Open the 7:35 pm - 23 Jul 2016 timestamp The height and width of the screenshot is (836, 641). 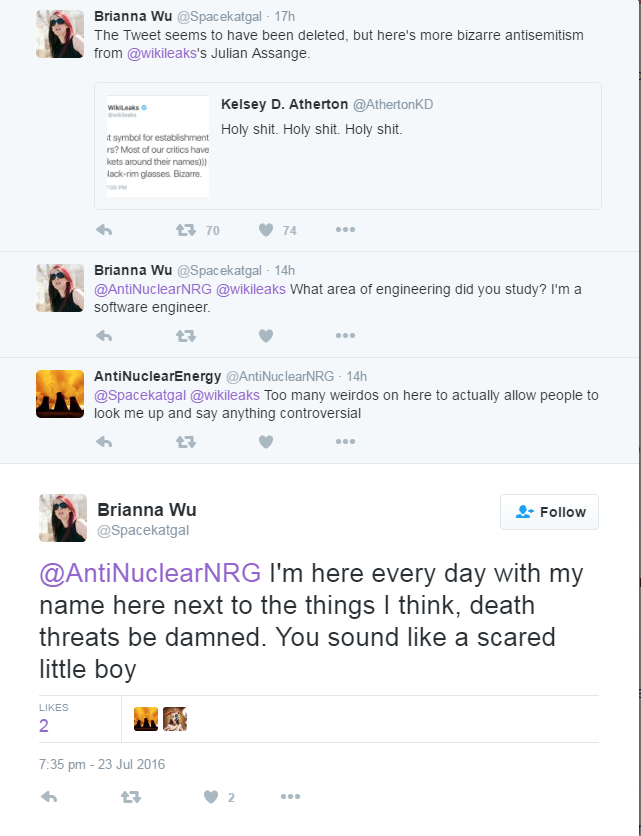(102, 764)
